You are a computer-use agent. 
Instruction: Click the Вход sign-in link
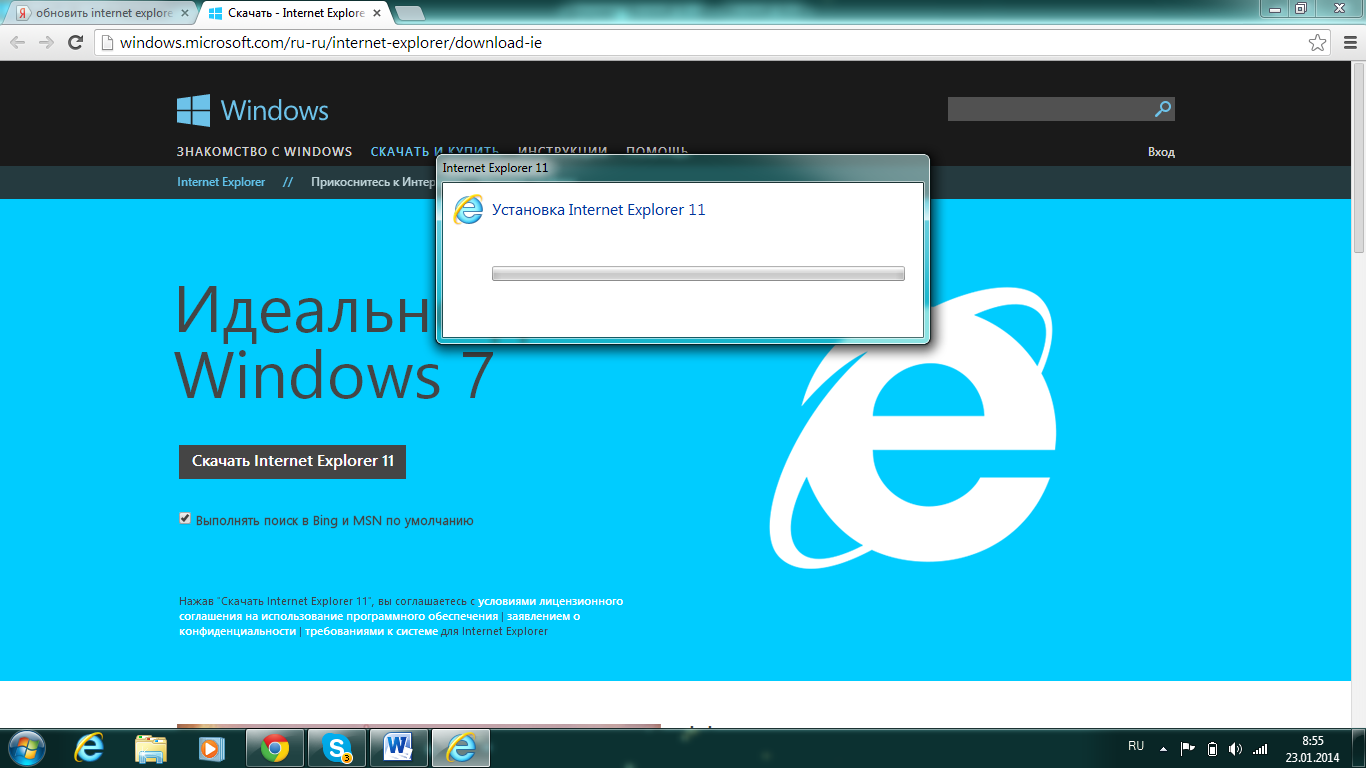coord(1161,152)
